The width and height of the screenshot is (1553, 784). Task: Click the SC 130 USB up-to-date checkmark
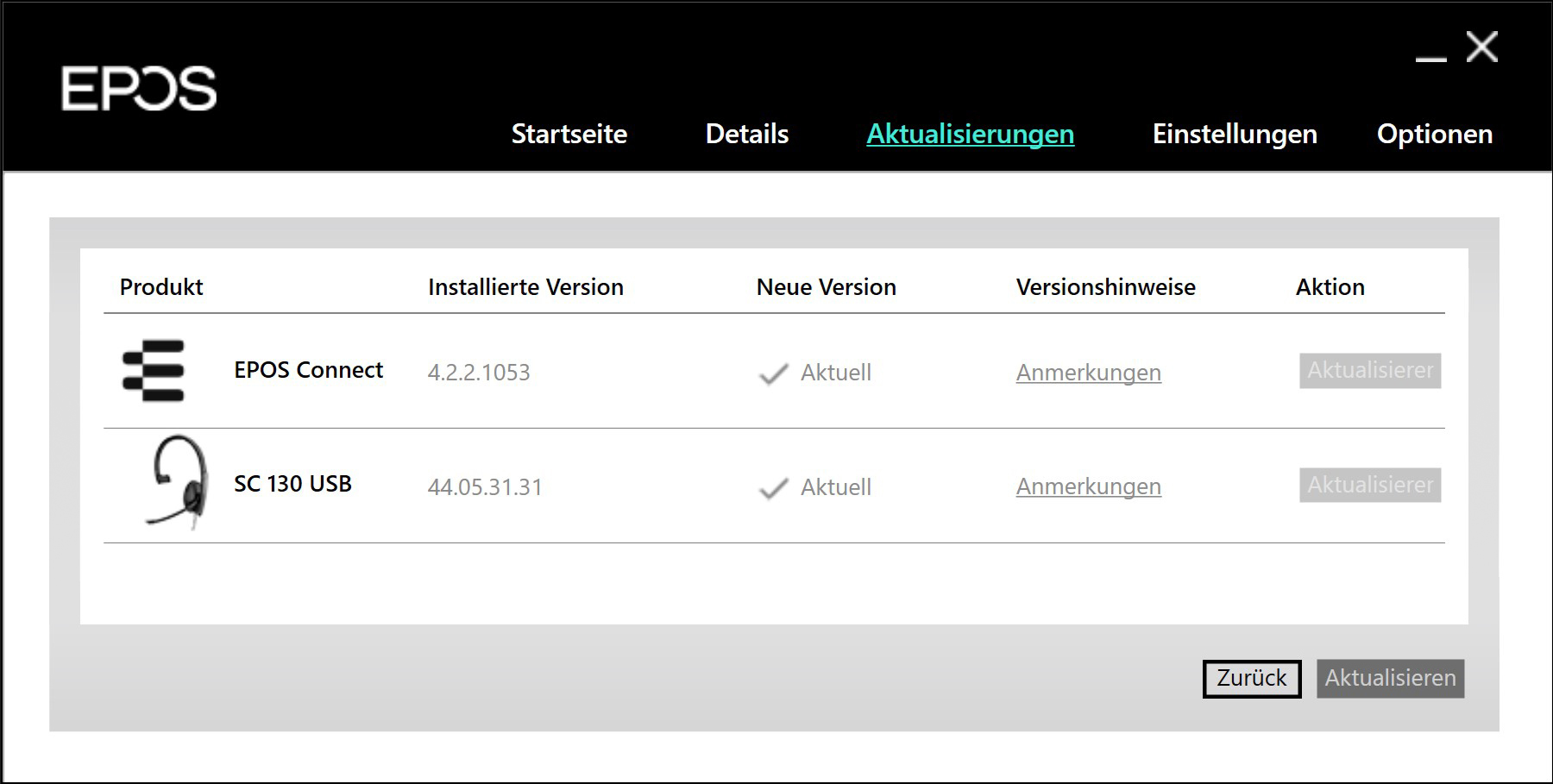773,488
